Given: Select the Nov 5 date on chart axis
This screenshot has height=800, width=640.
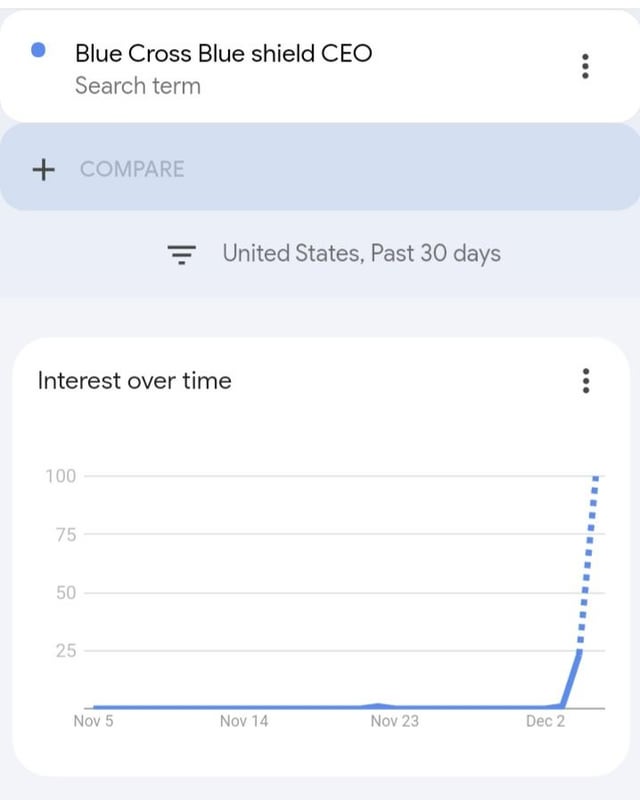Looking at the screenshot, I should coord(94,721).
